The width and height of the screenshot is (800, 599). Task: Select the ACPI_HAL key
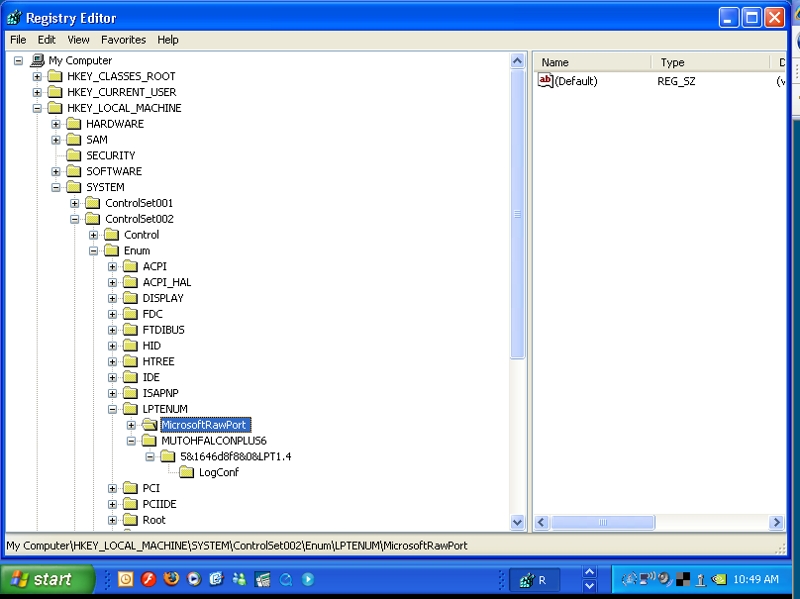pos(167,282)
